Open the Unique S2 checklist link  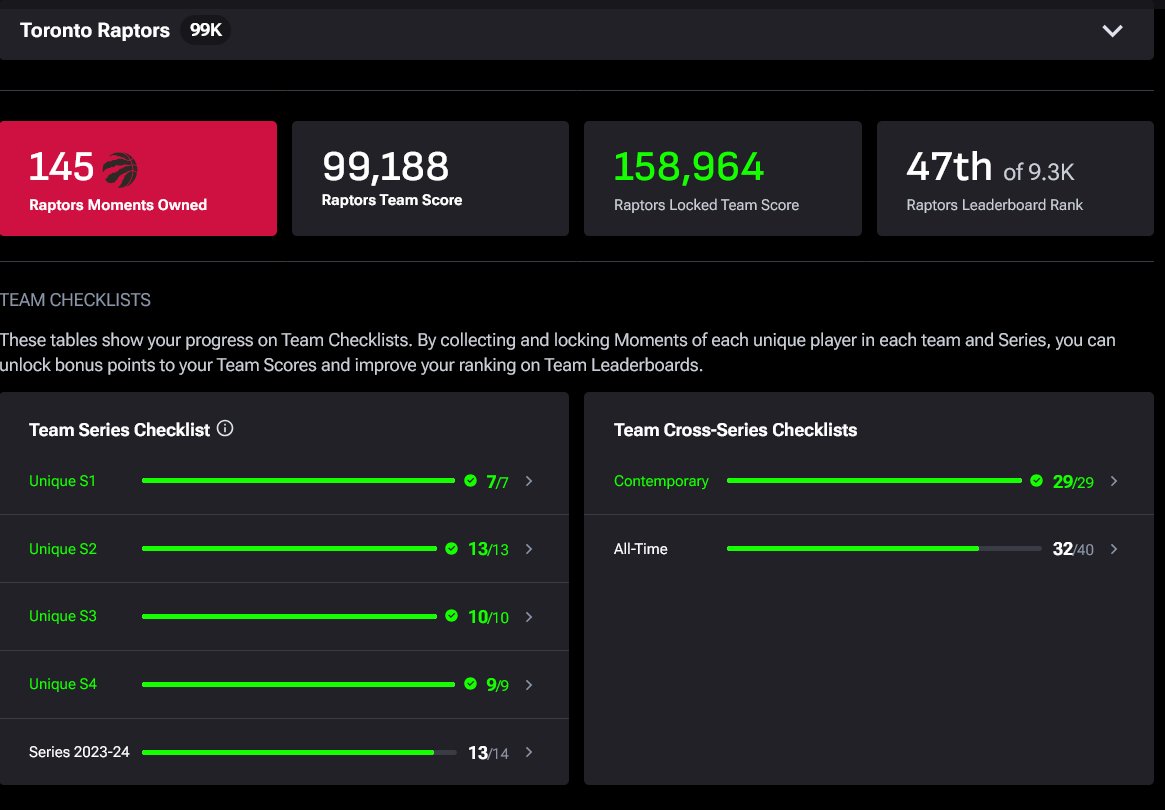coord(62,549)
